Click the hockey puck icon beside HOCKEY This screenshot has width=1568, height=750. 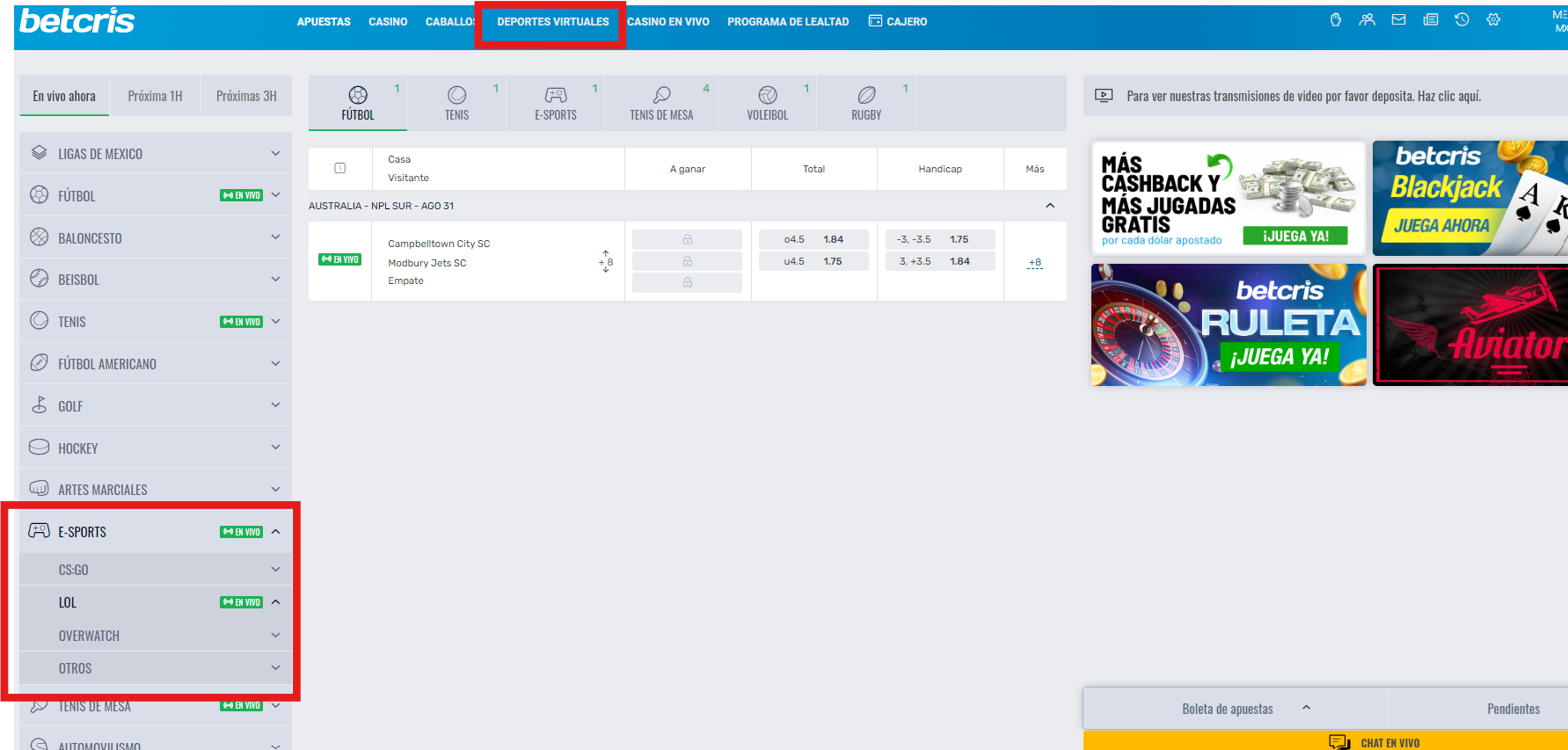[39, 448]
